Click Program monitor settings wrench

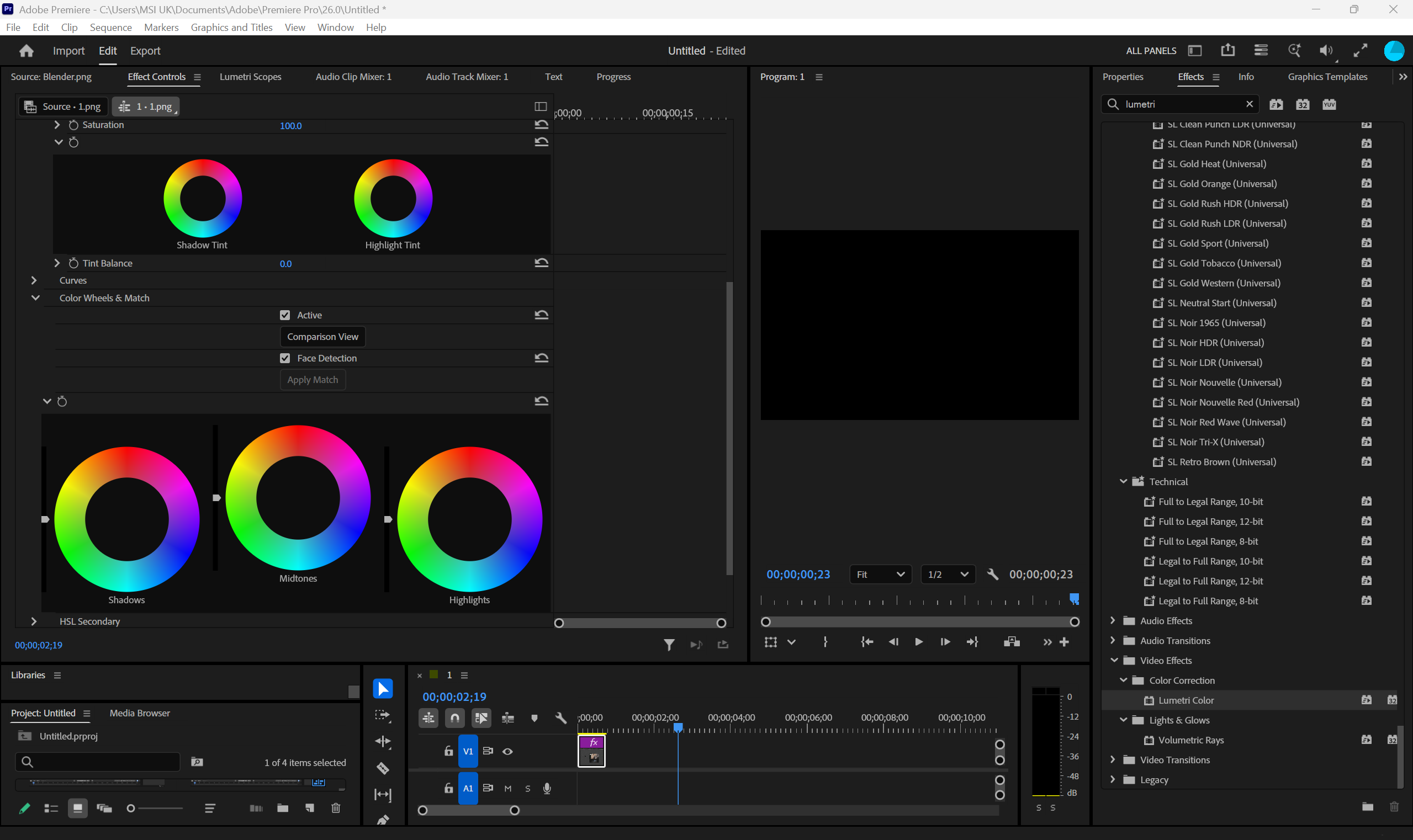coord(992,575)
